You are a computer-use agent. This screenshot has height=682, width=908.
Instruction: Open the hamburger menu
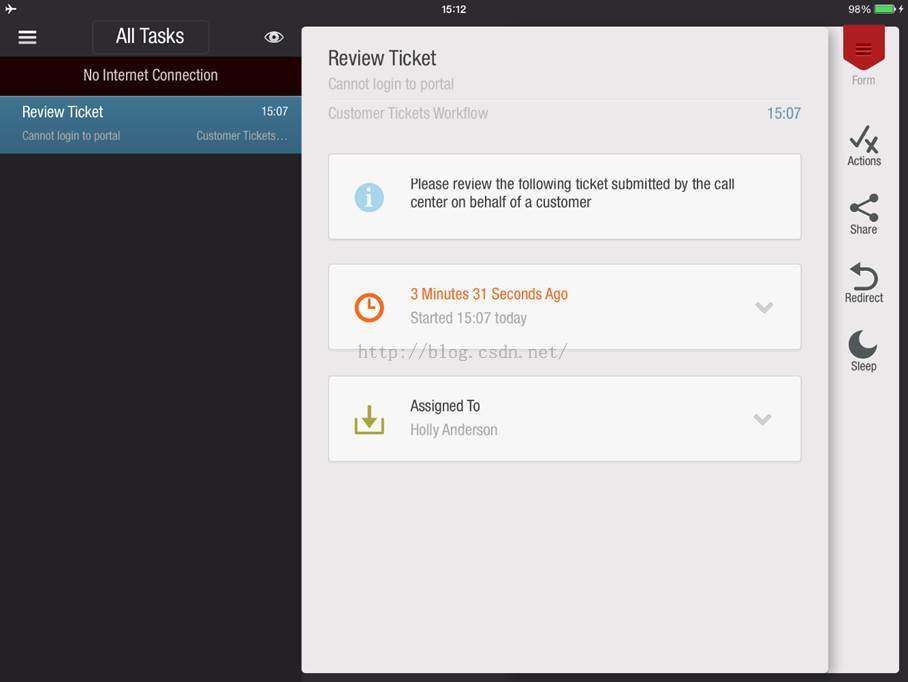tap(27, 37)
